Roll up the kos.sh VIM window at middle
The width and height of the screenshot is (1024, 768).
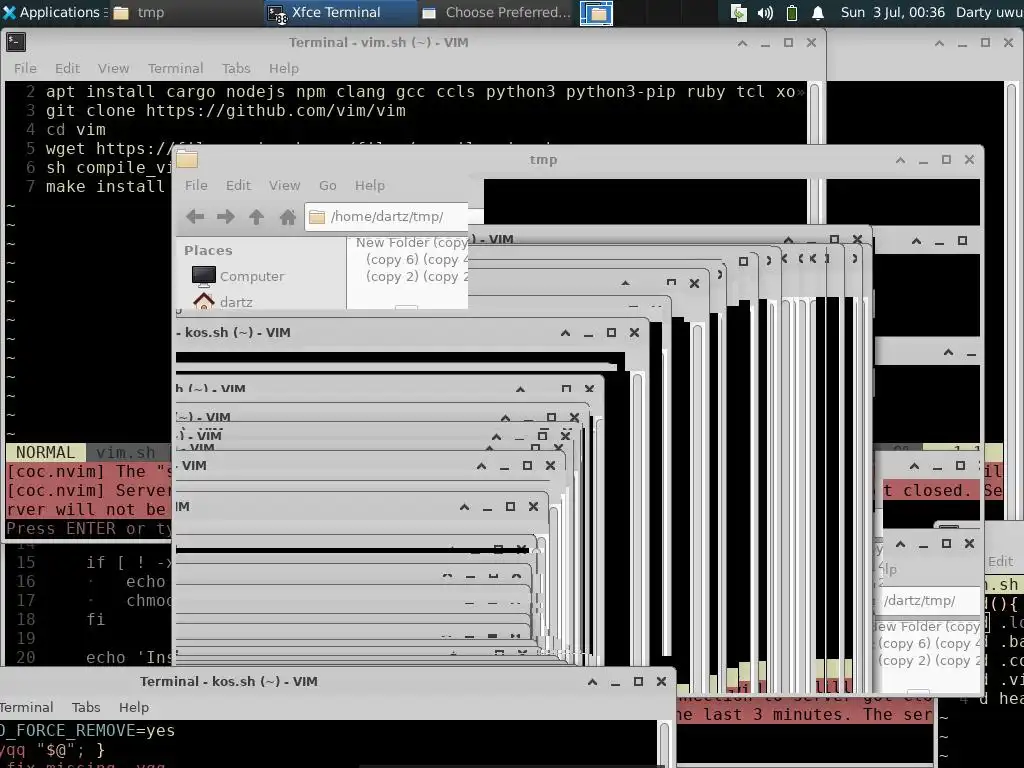point(566,333)
